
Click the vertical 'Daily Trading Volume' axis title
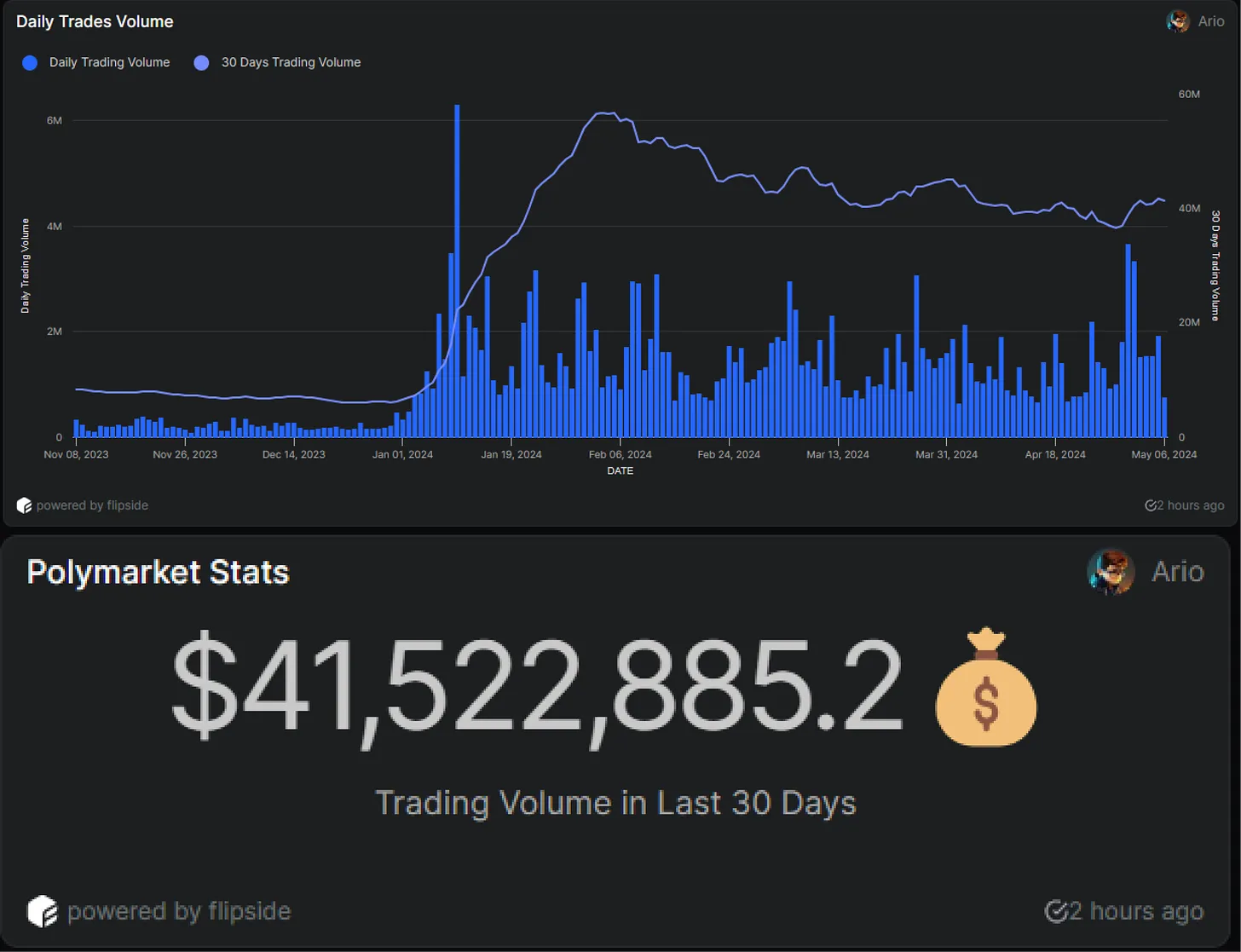[x=25, y=266]
